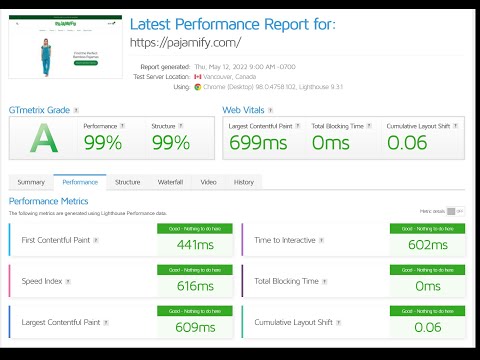Click the https://pajamify.com/ URL link
Viewport: 480px width, 360px height.
(185, 43)
